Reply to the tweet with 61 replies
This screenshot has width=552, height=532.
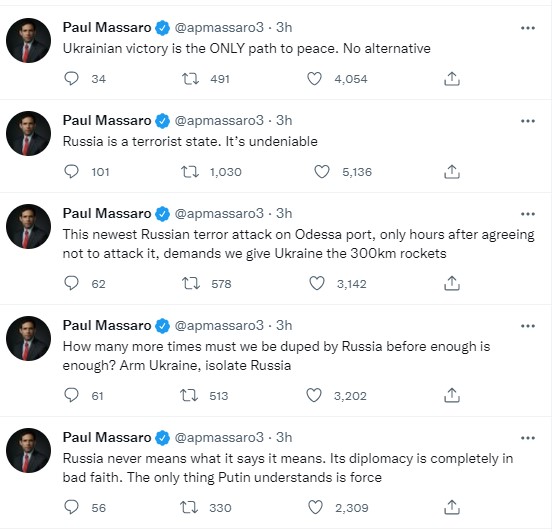tap(71, 395)
